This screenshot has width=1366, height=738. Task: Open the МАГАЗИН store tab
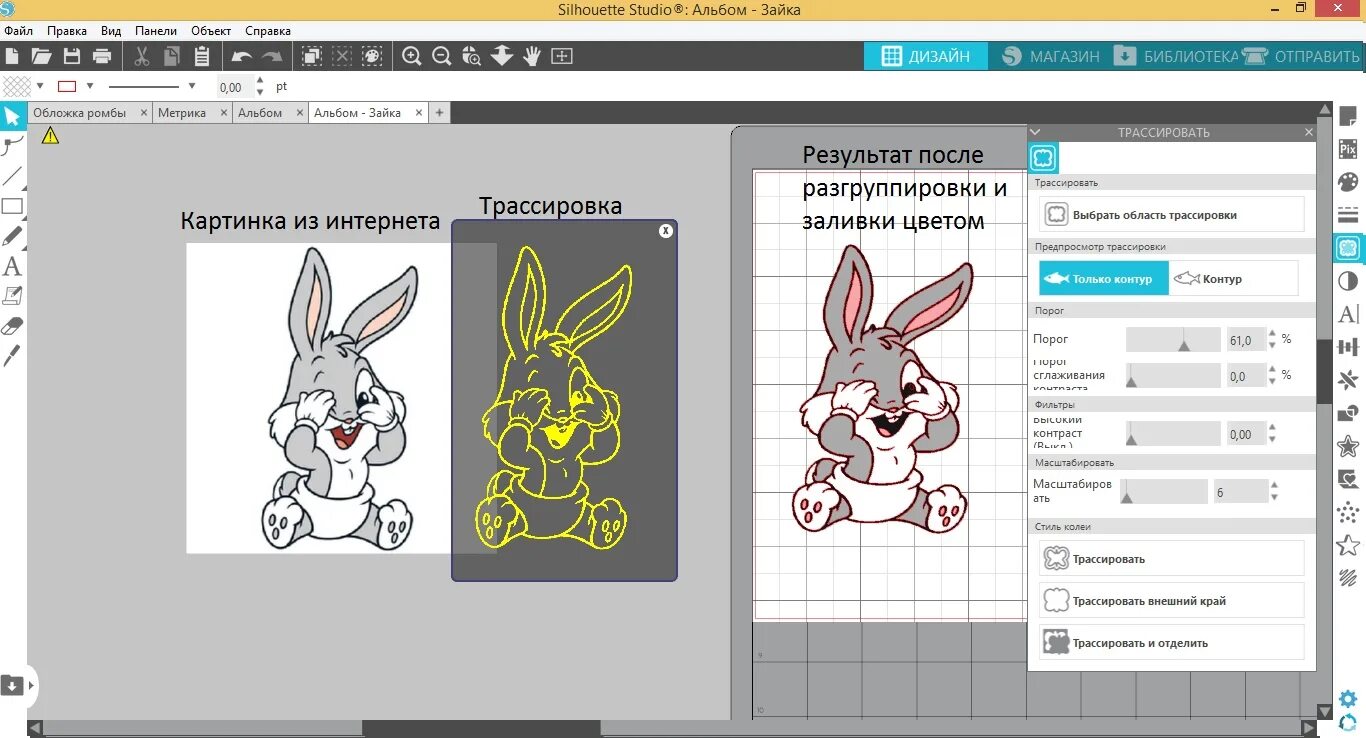1050,56
